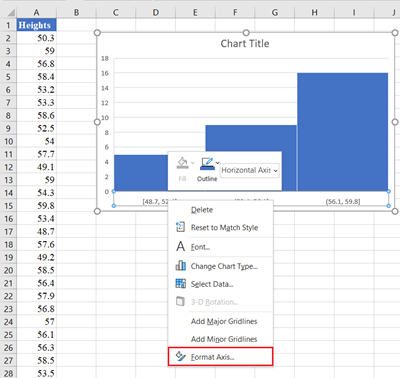This screenshot has height=378, width=400.
Task: Select cell containing 59.8
Action: click(36, 206)
